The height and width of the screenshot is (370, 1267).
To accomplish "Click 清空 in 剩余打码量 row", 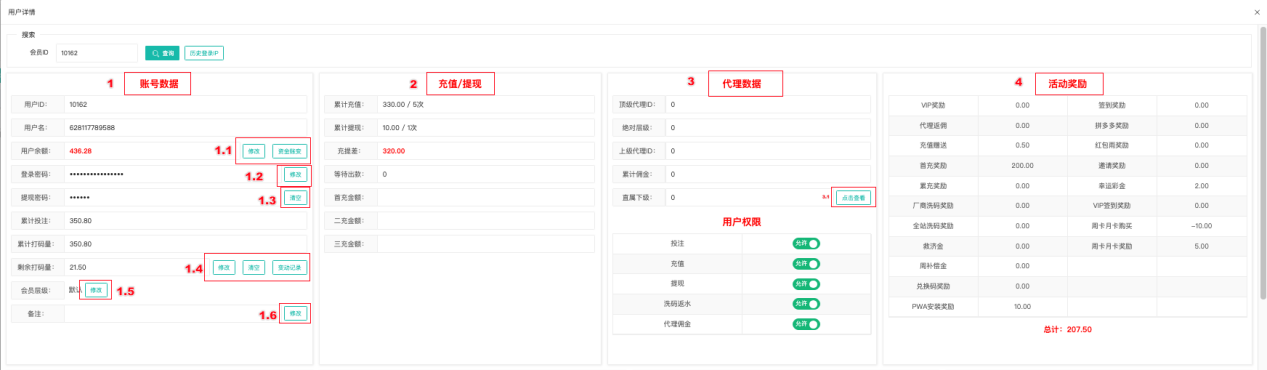I will click(x=254, y=267).
